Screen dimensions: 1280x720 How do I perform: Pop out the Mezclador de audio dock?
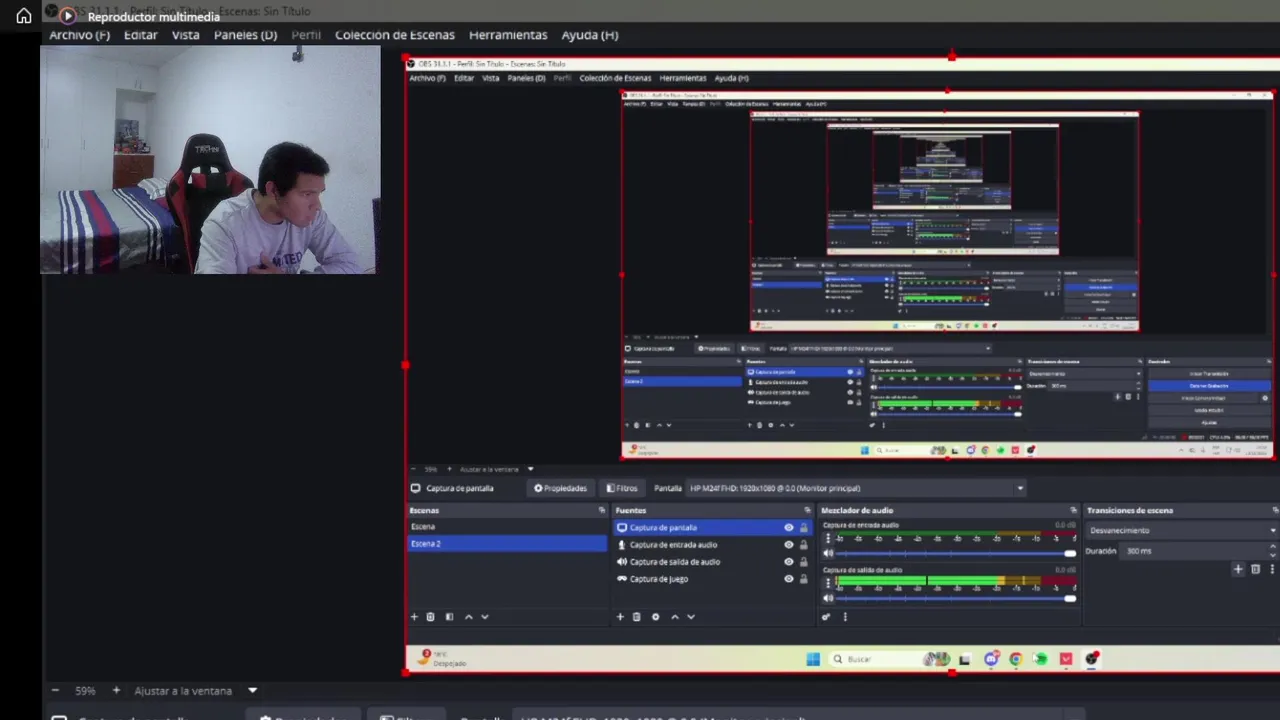tap(1074, 510)
